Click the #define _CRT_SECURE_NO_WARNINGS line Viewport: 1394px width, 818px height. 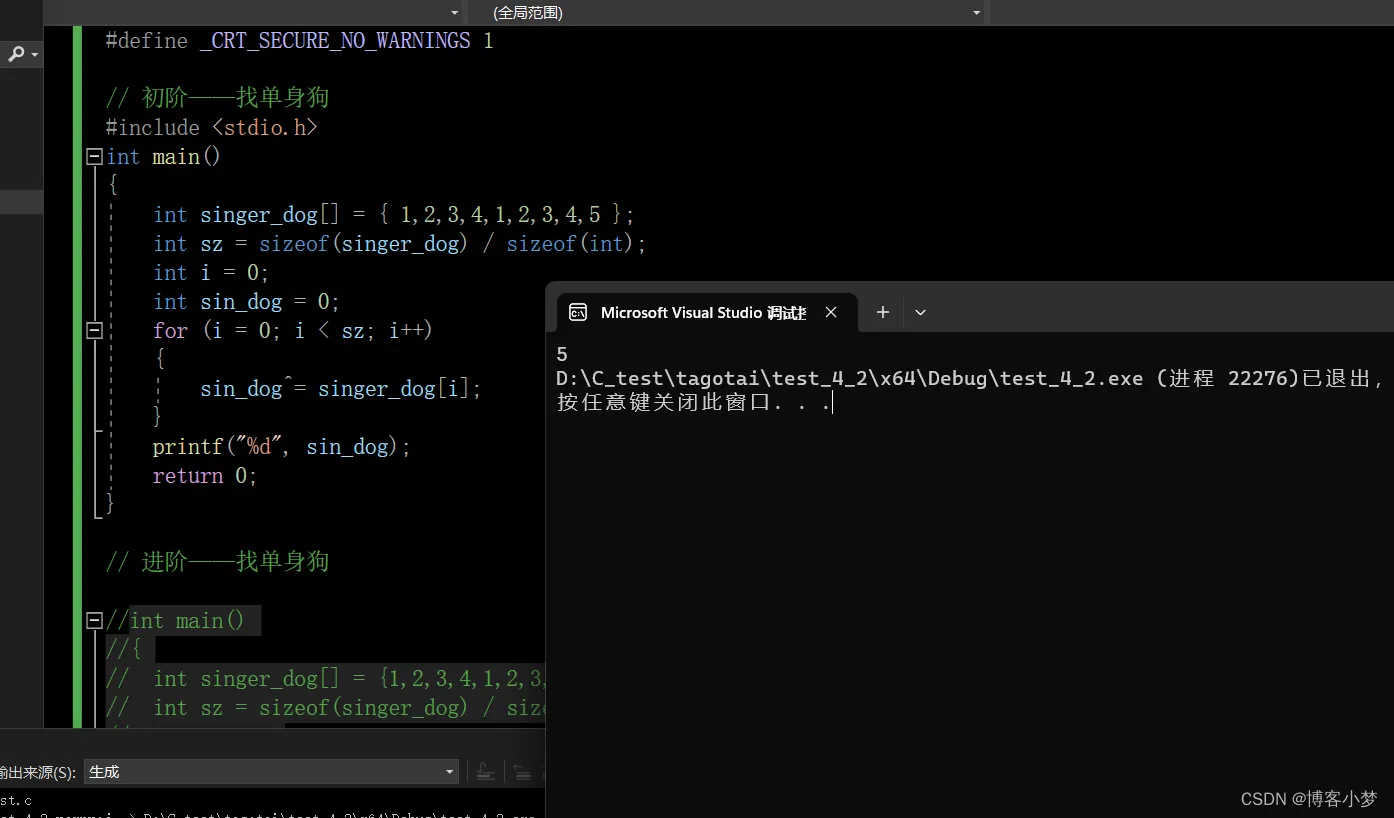pos(299,41)
